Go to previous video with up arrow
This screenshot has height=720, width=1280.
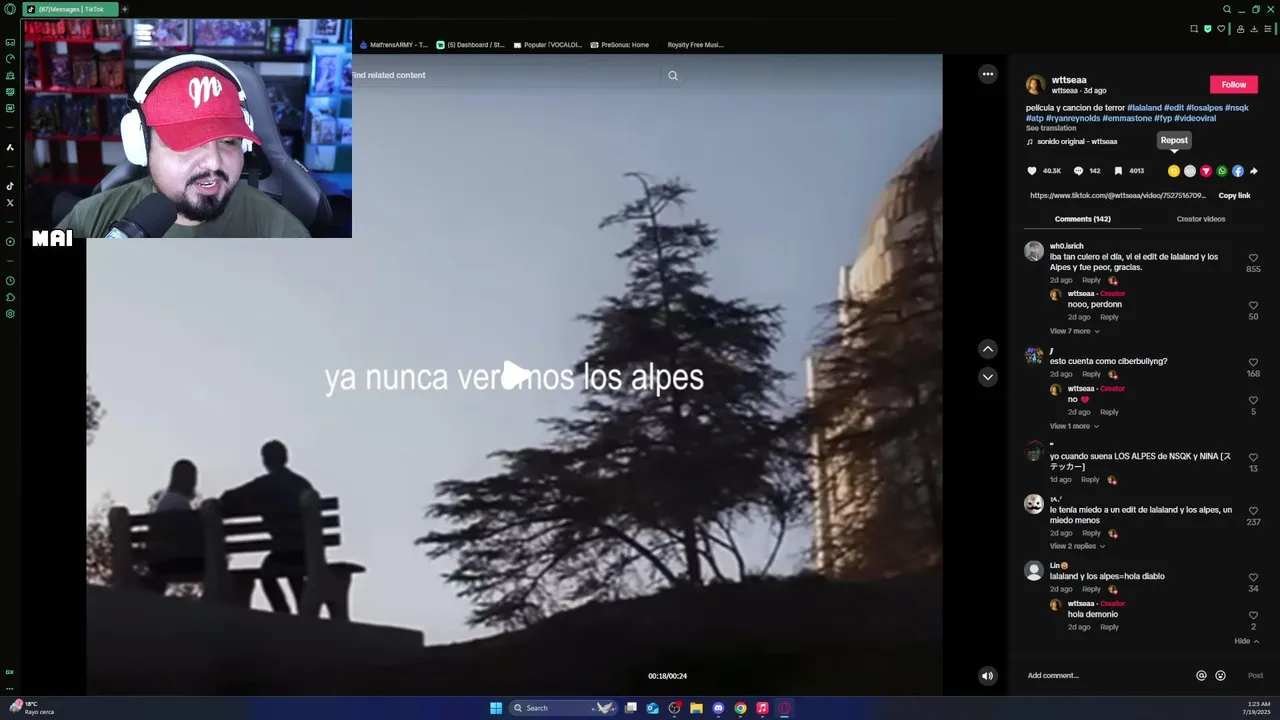(987, 348)
